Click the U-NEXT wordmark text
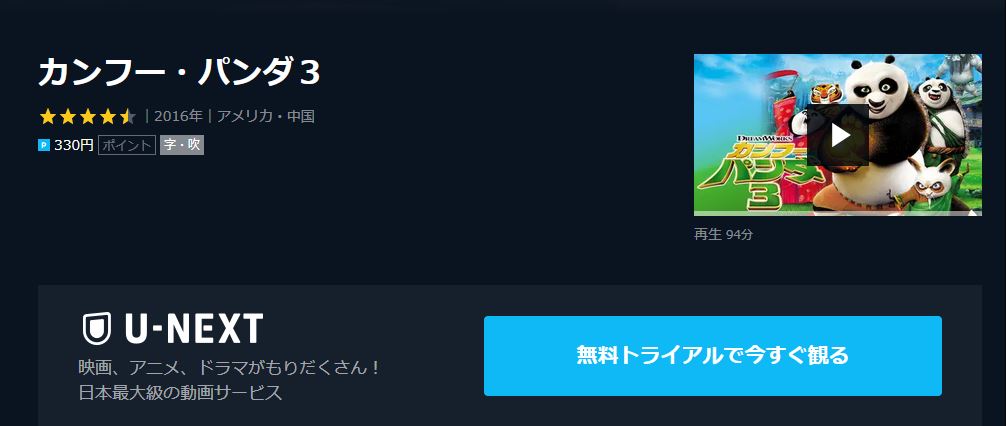 coord(193,328)
